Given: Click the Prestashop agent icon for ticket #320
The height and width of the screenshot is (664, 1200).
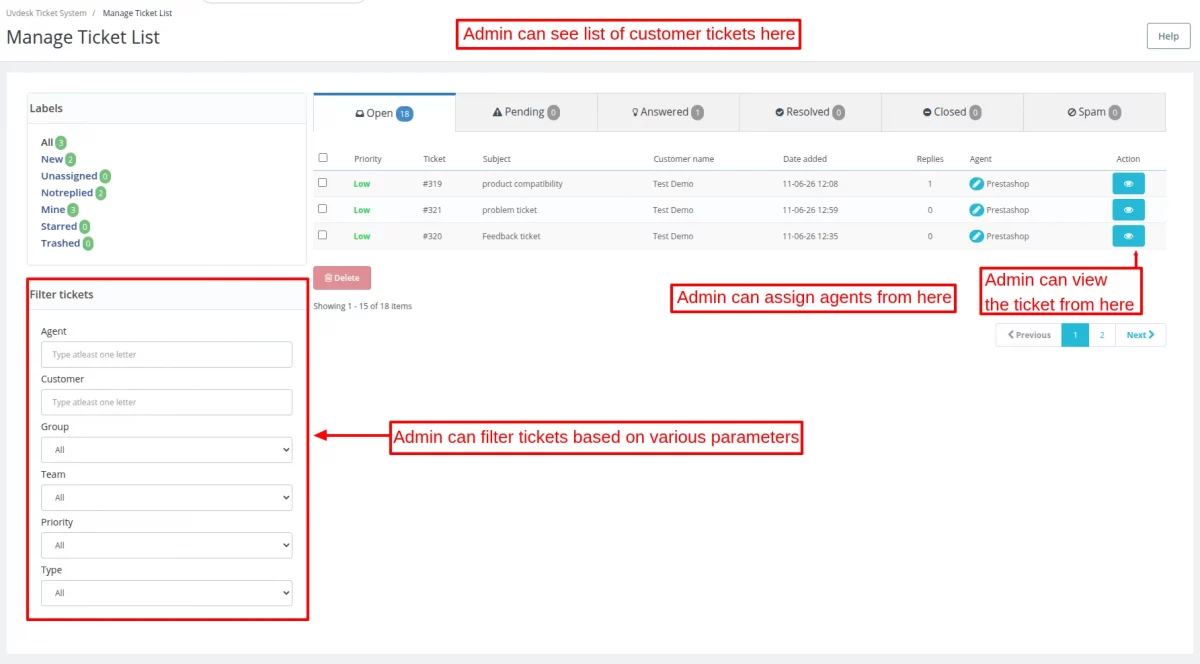Looking at the screenshot, I should point(977,236).
